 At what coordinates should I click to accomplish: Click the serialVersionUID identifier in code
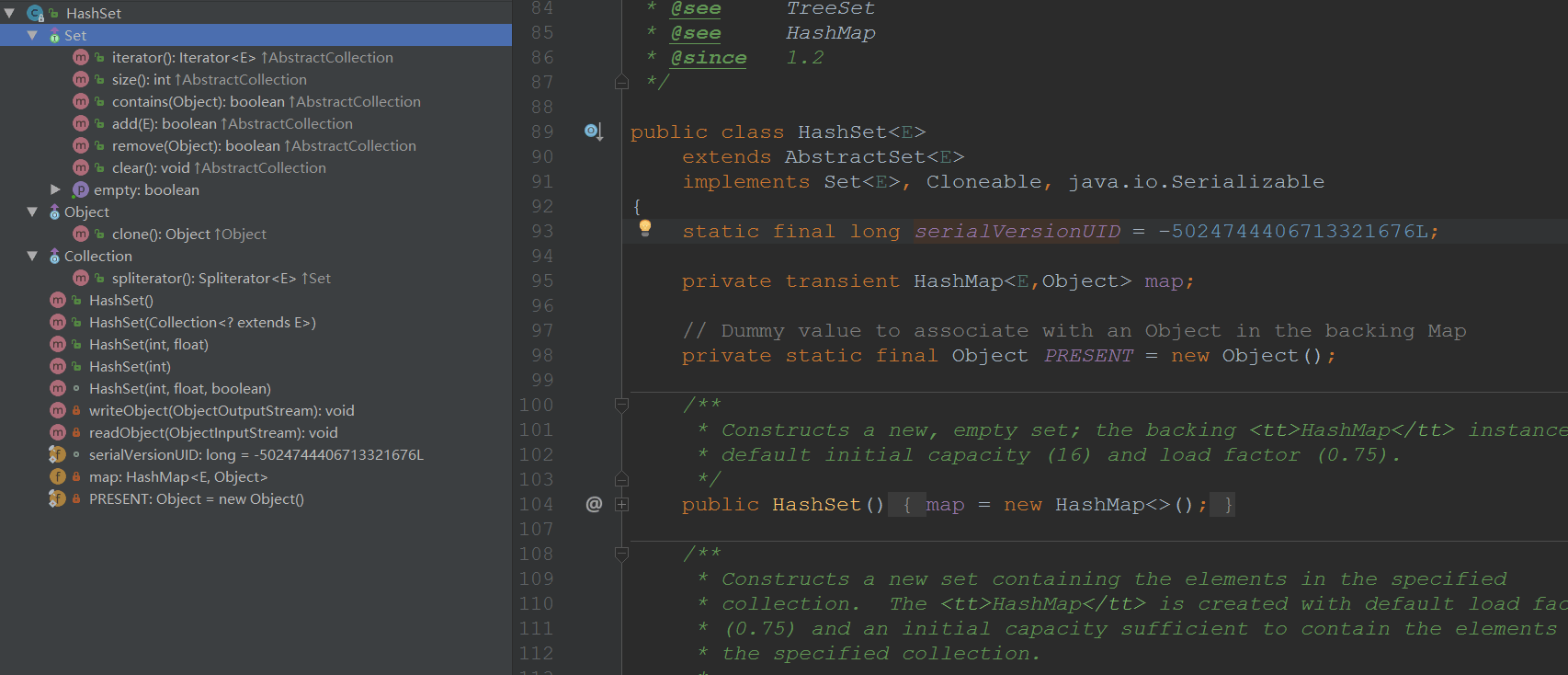coord(1017,231)
